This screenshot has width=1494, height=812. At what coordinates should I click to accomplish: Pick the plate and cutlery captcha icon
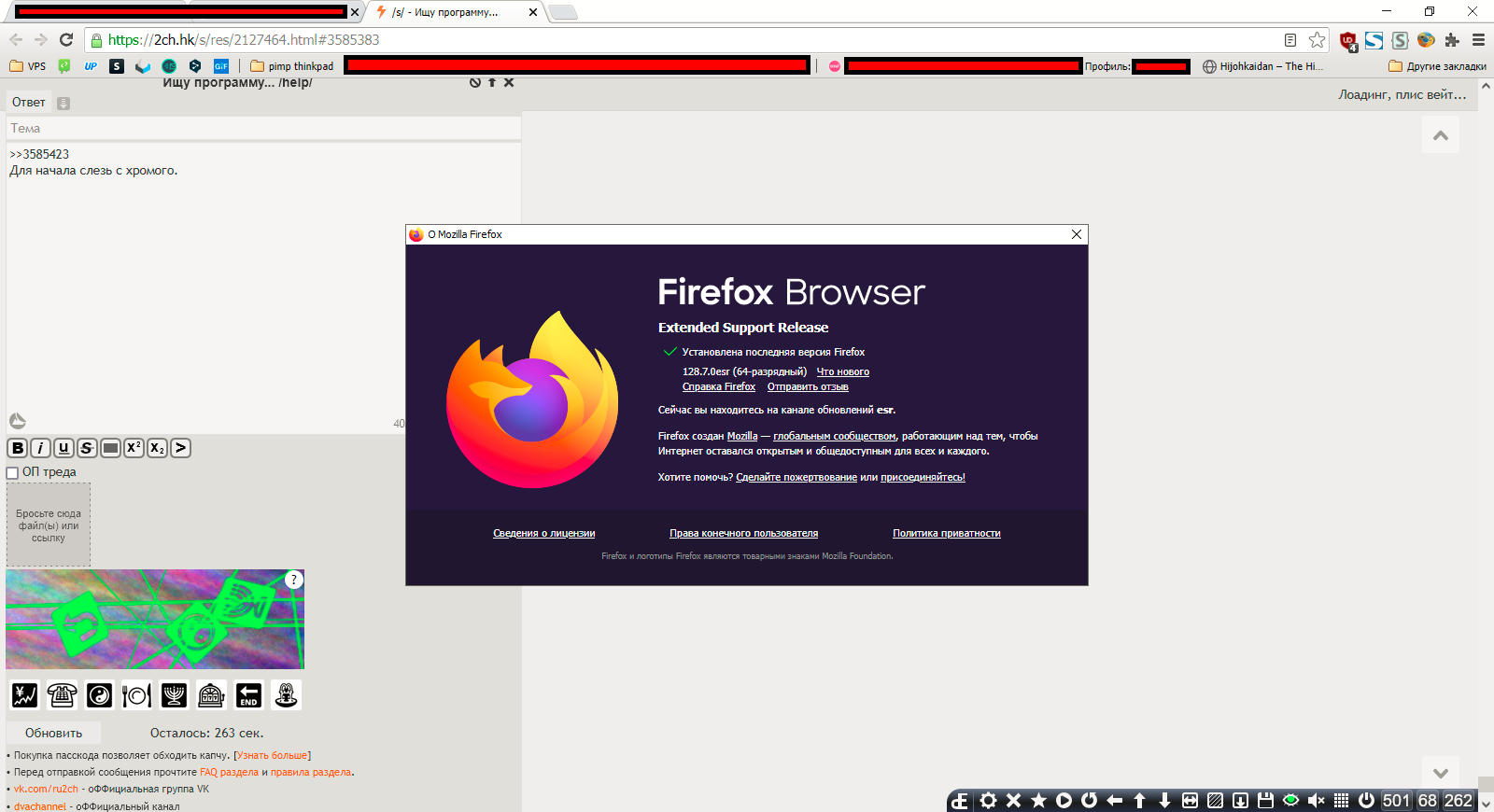[x=136, y=695]
